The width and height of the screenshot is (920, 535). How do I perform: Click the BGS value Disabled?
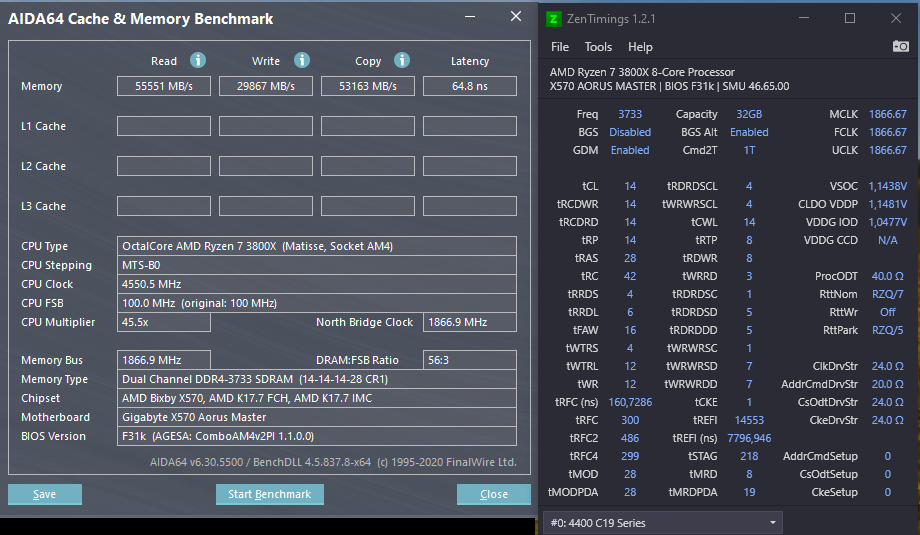630,133
